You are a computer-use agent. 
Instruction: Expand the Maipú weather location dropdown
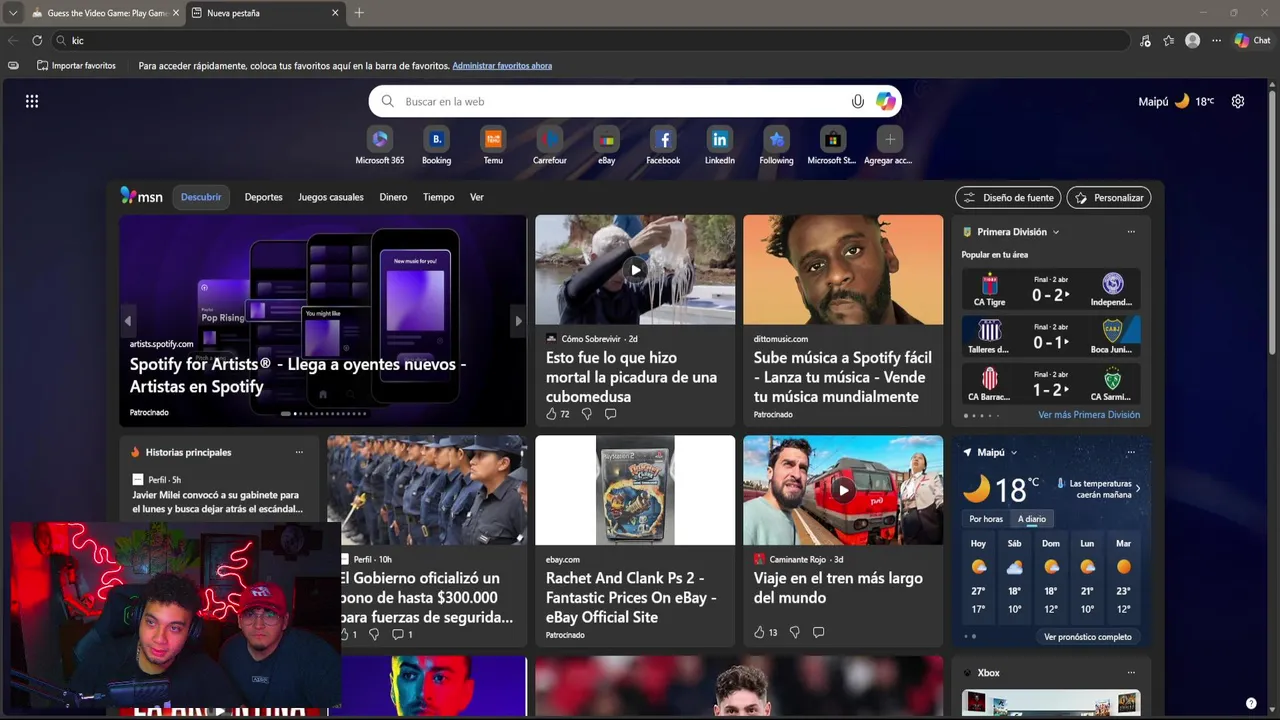(x=1013, y=452)
